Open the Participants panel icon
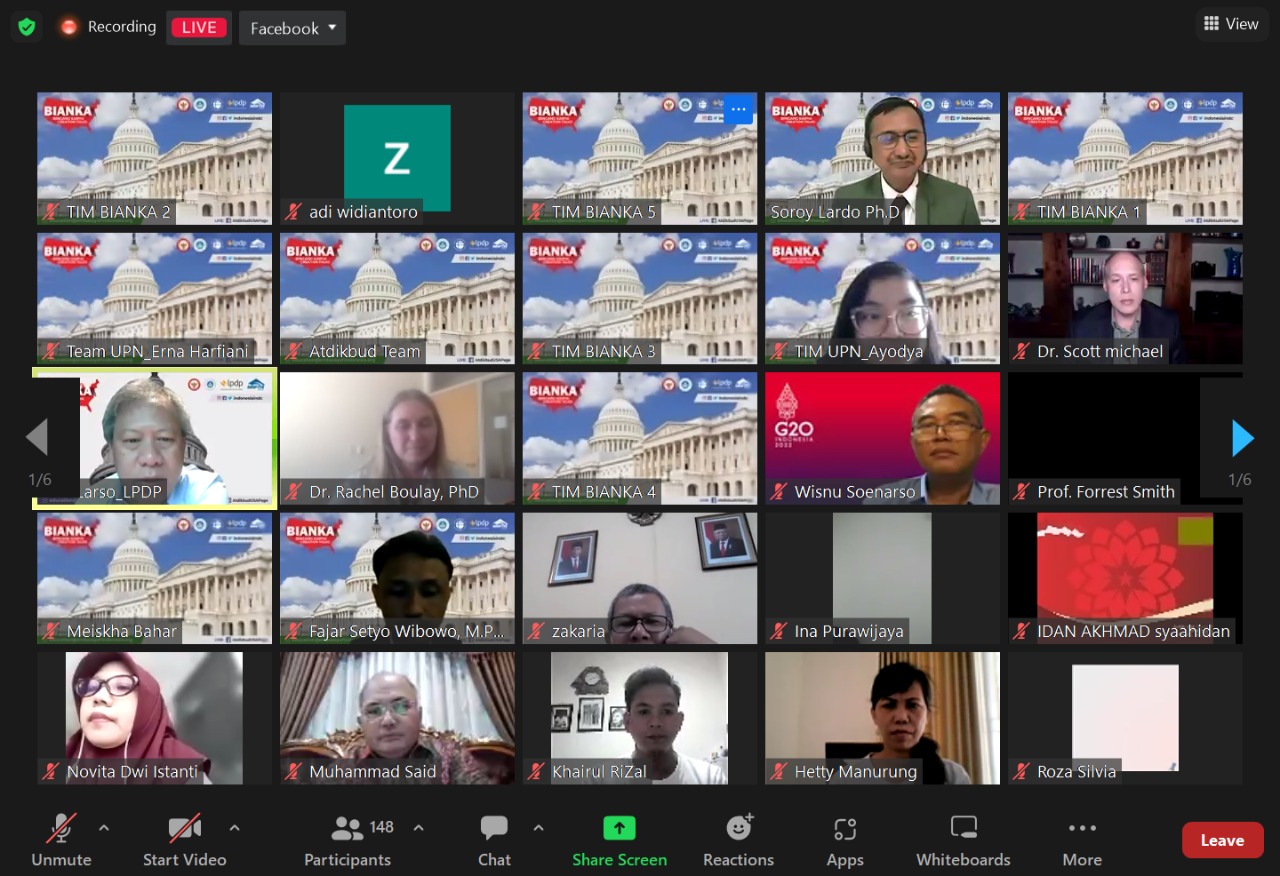 point(347,829)
